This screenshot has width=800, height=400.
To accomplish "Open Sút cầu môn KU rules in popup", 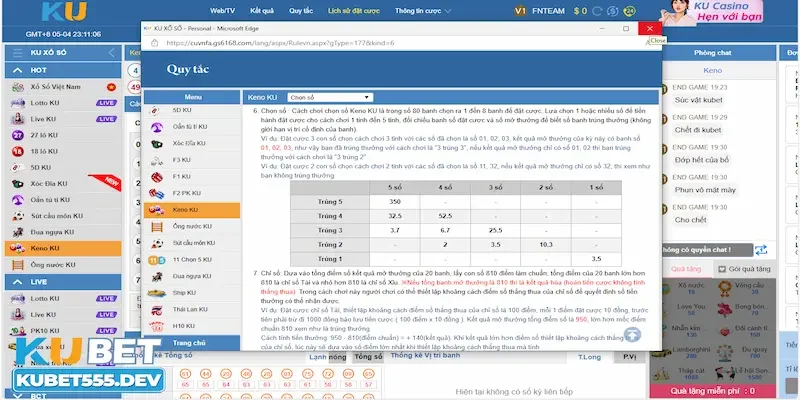I will pyautogui.click(x=192, y=243).
